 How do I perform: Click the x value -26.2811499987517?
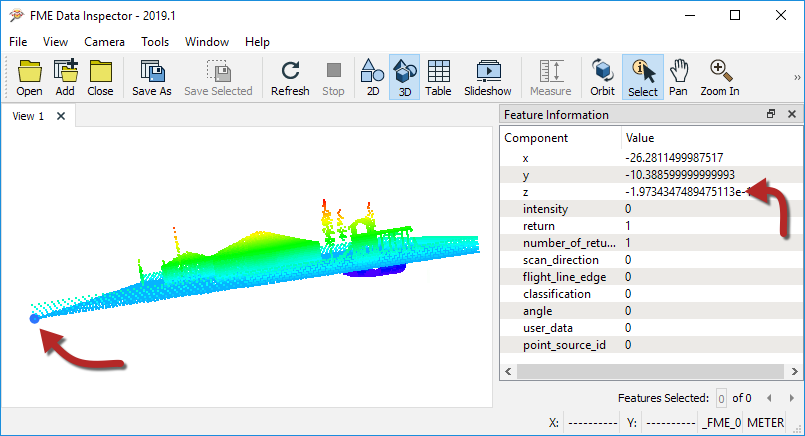(x=674, y=158)
